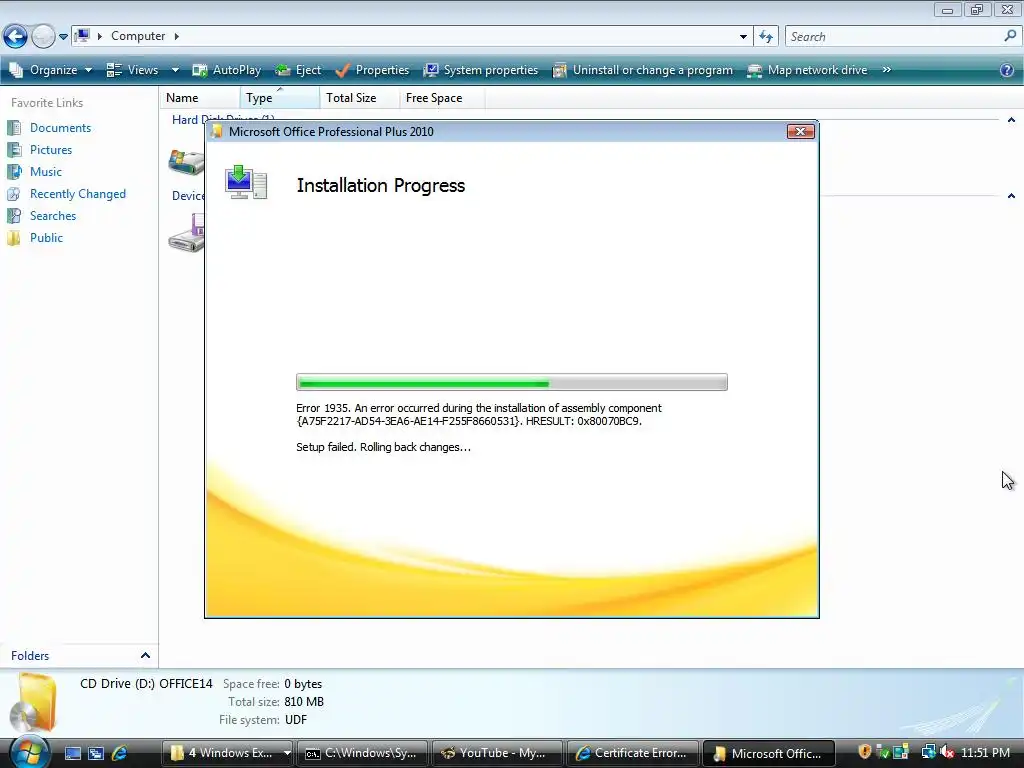Viewport: 1024px width, 768px height.
Task: Click the OFFICE14 CD drive details icon
Action: 35,704
